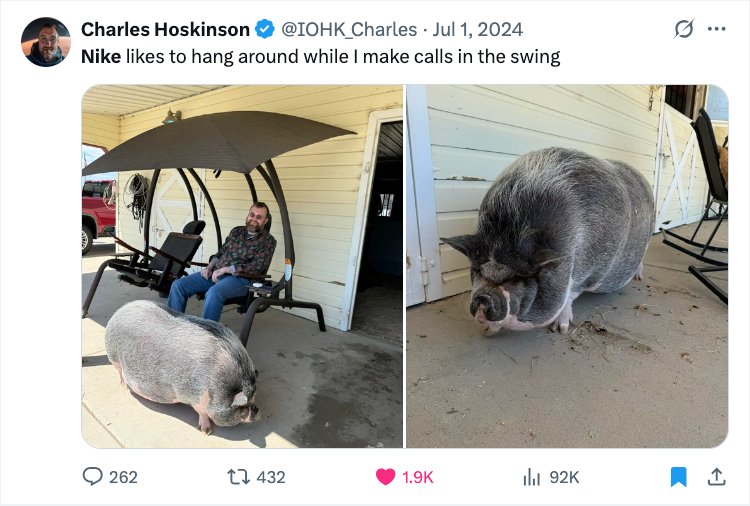Click the Grok slashed-circle icon
The height and width of the screenshot is (506, 750).
684,29
